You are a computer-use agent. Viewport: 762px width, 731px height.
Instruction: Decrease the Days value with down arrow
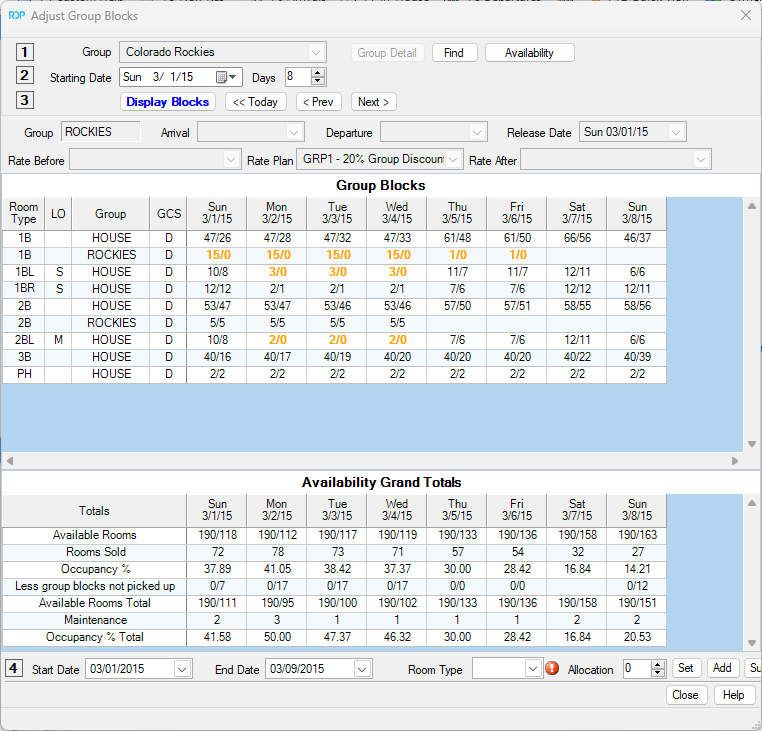(x=318, y=81)
